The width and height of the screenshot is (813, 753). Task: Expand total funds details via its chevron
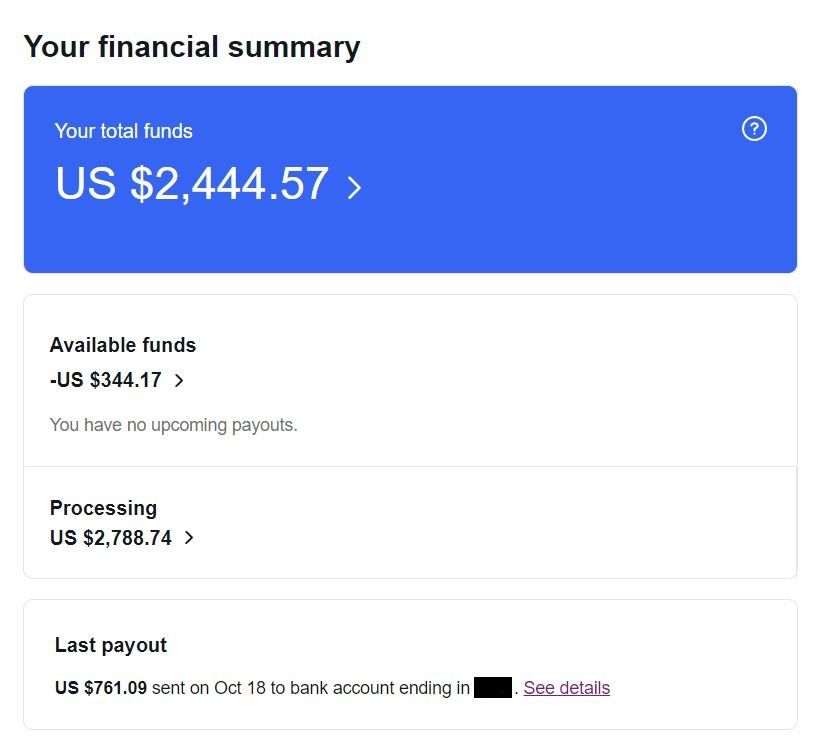click(x=355, y=186)
